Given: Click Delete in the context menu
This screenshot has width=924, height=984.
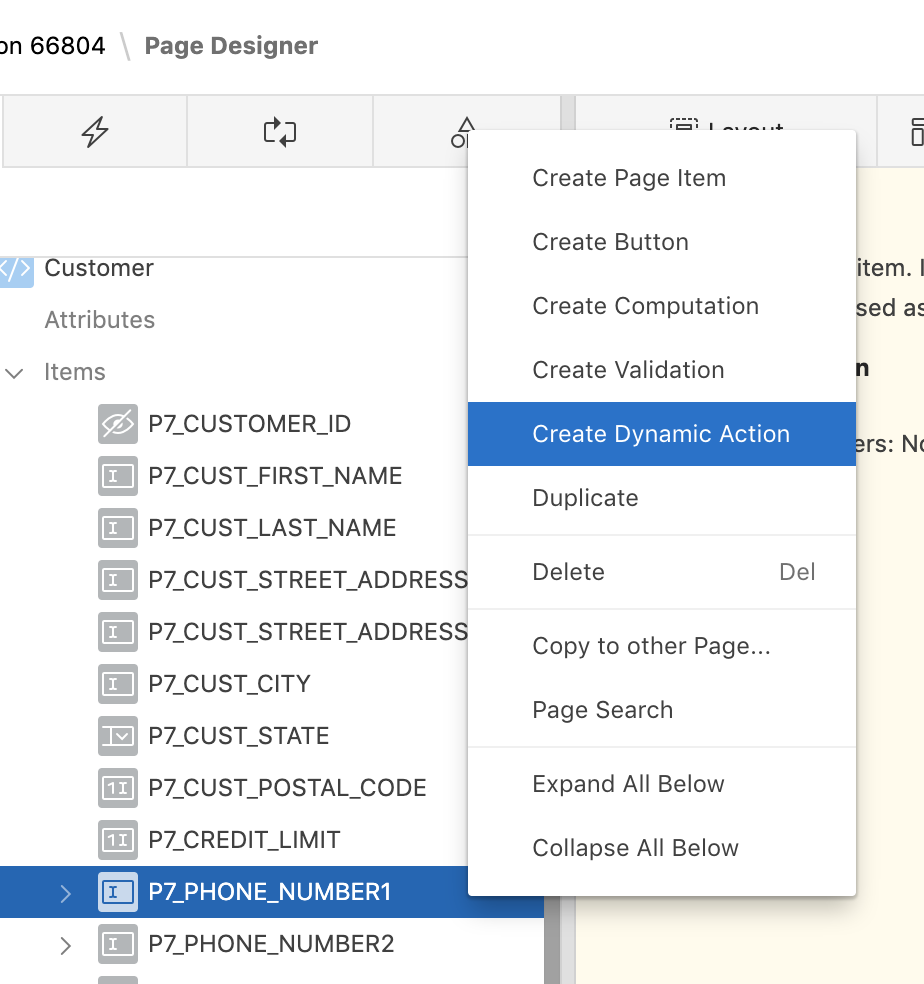Looking at the screenshot, I should [x=568, y=572].
